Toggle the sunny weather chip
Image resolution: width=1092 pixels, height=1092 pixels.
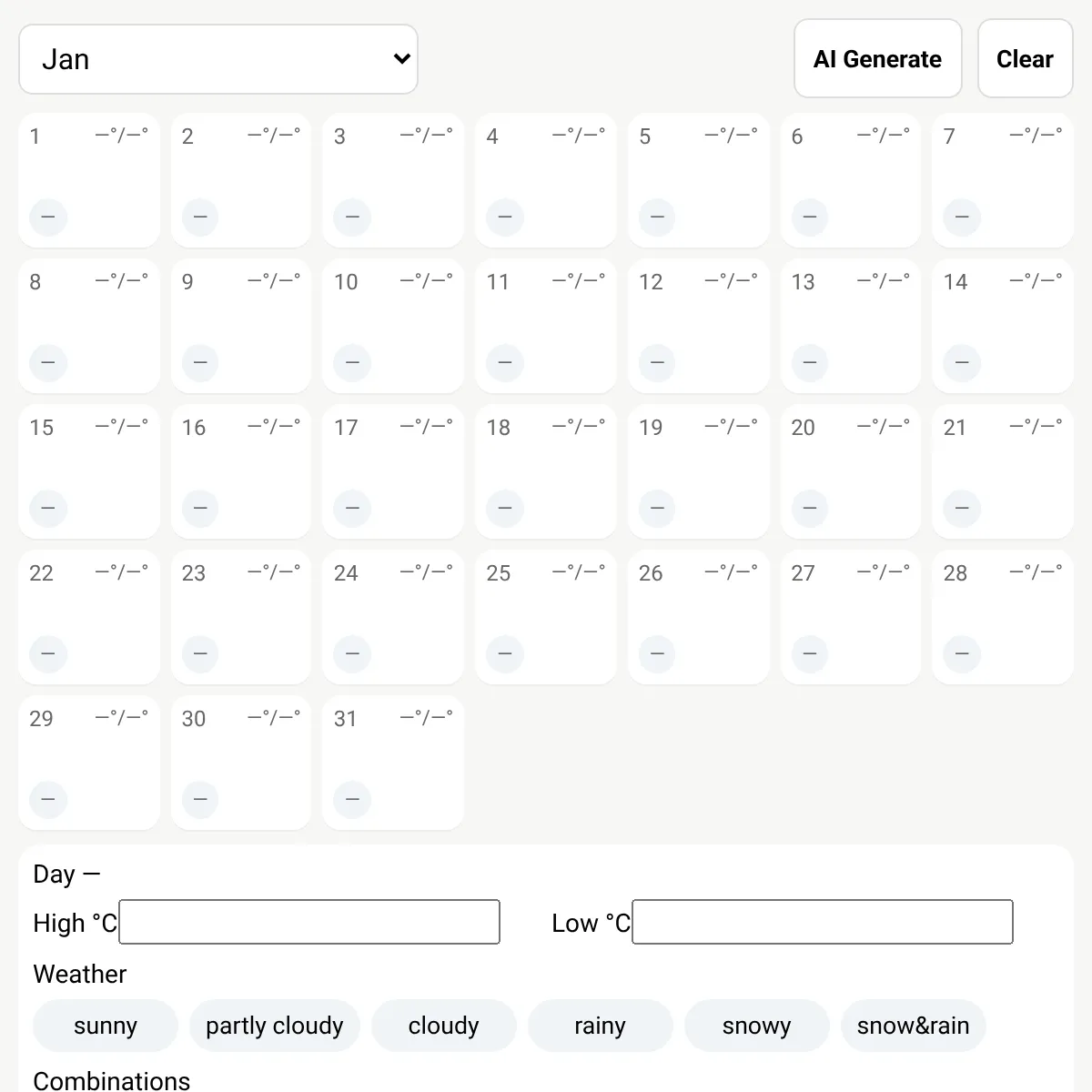point(106,1026)
